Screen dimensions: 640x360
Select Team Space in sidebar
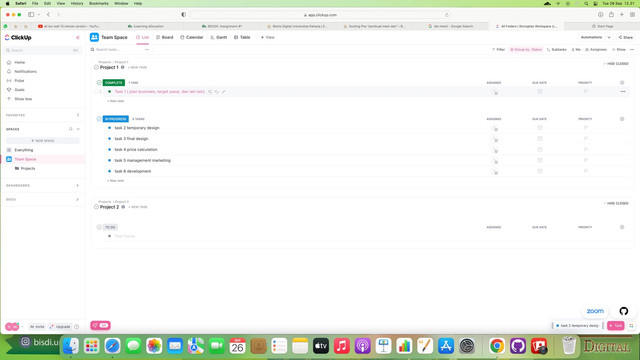pyautogui.click(x=25, y=159)
